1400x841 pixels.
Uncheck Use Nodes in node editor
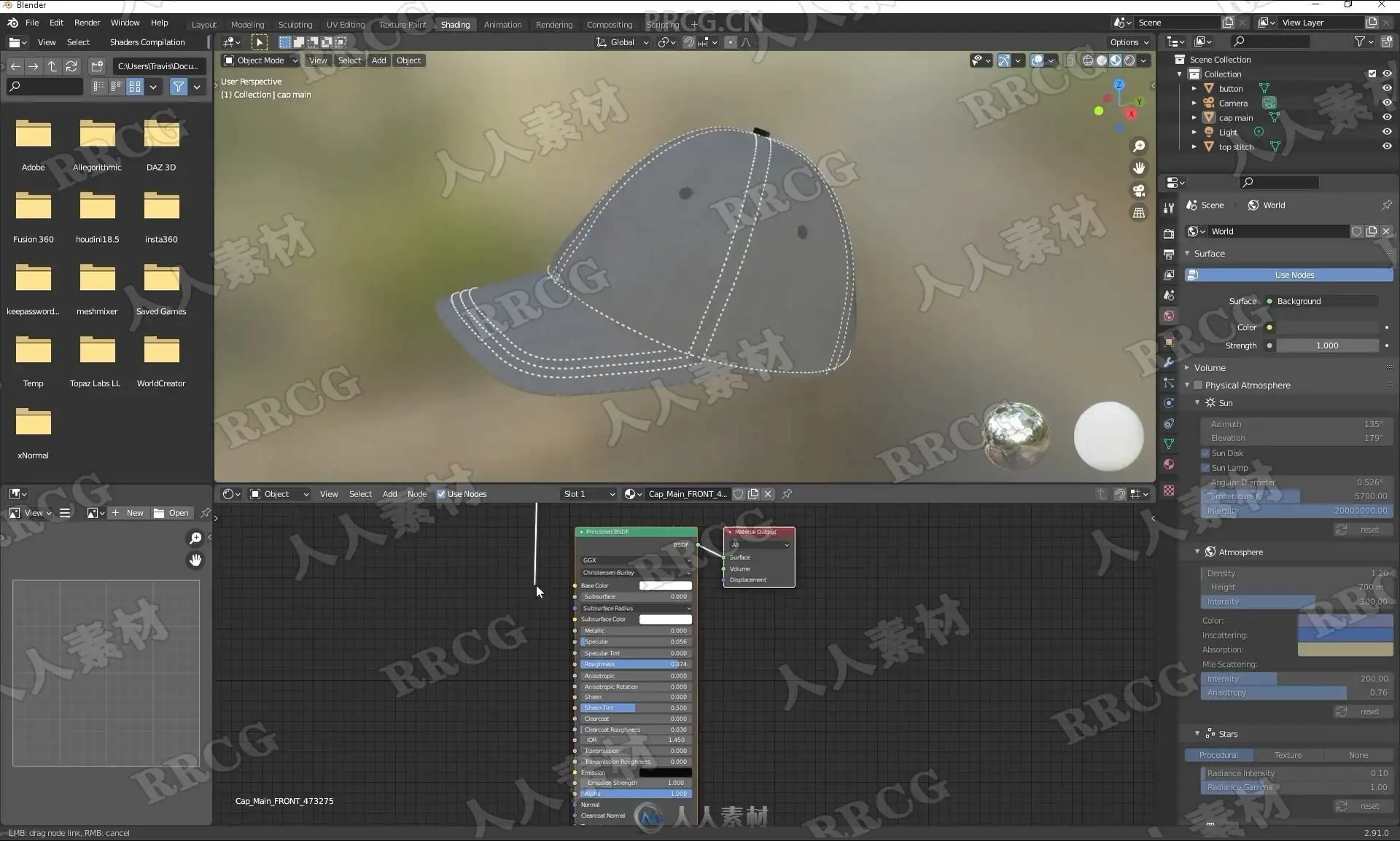pos(441,494)
